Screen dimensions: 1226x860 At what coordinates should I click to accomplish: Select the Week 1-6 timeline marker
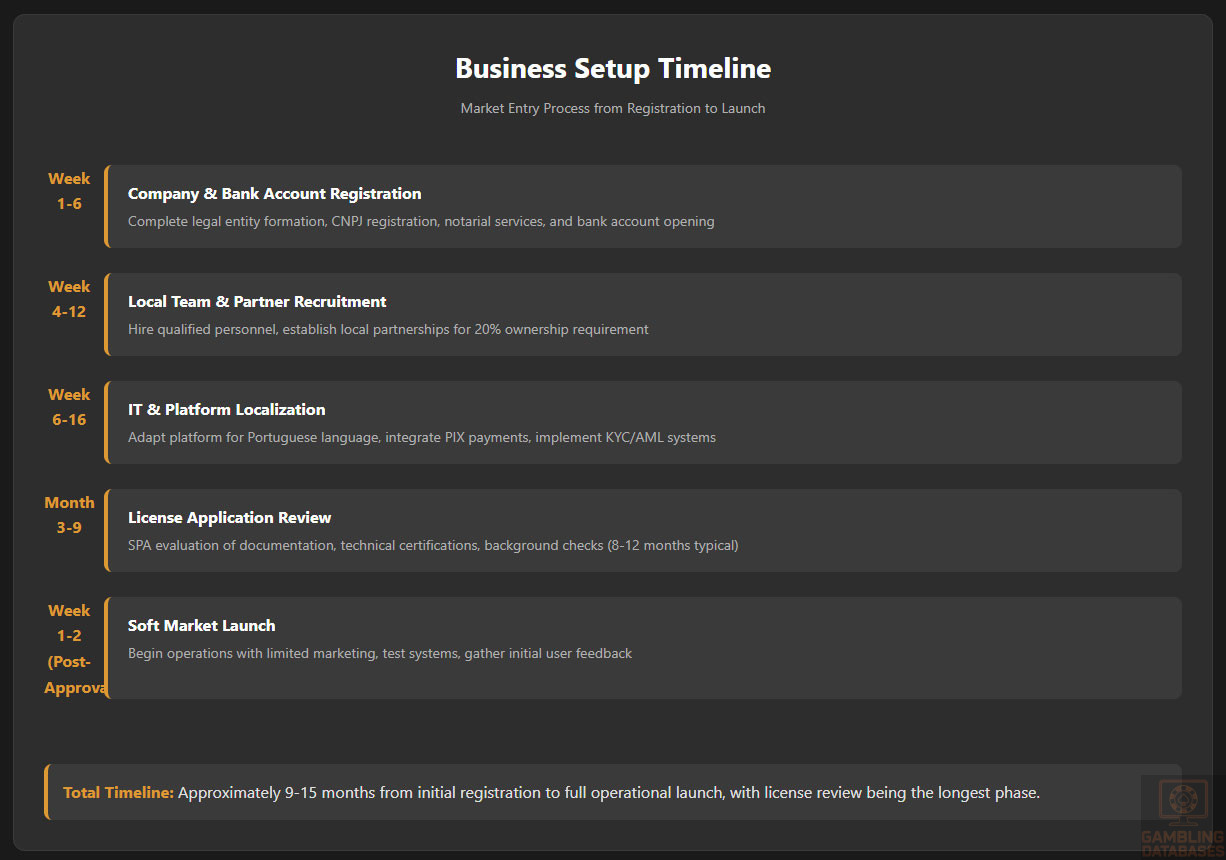click(x=69, y=191)
